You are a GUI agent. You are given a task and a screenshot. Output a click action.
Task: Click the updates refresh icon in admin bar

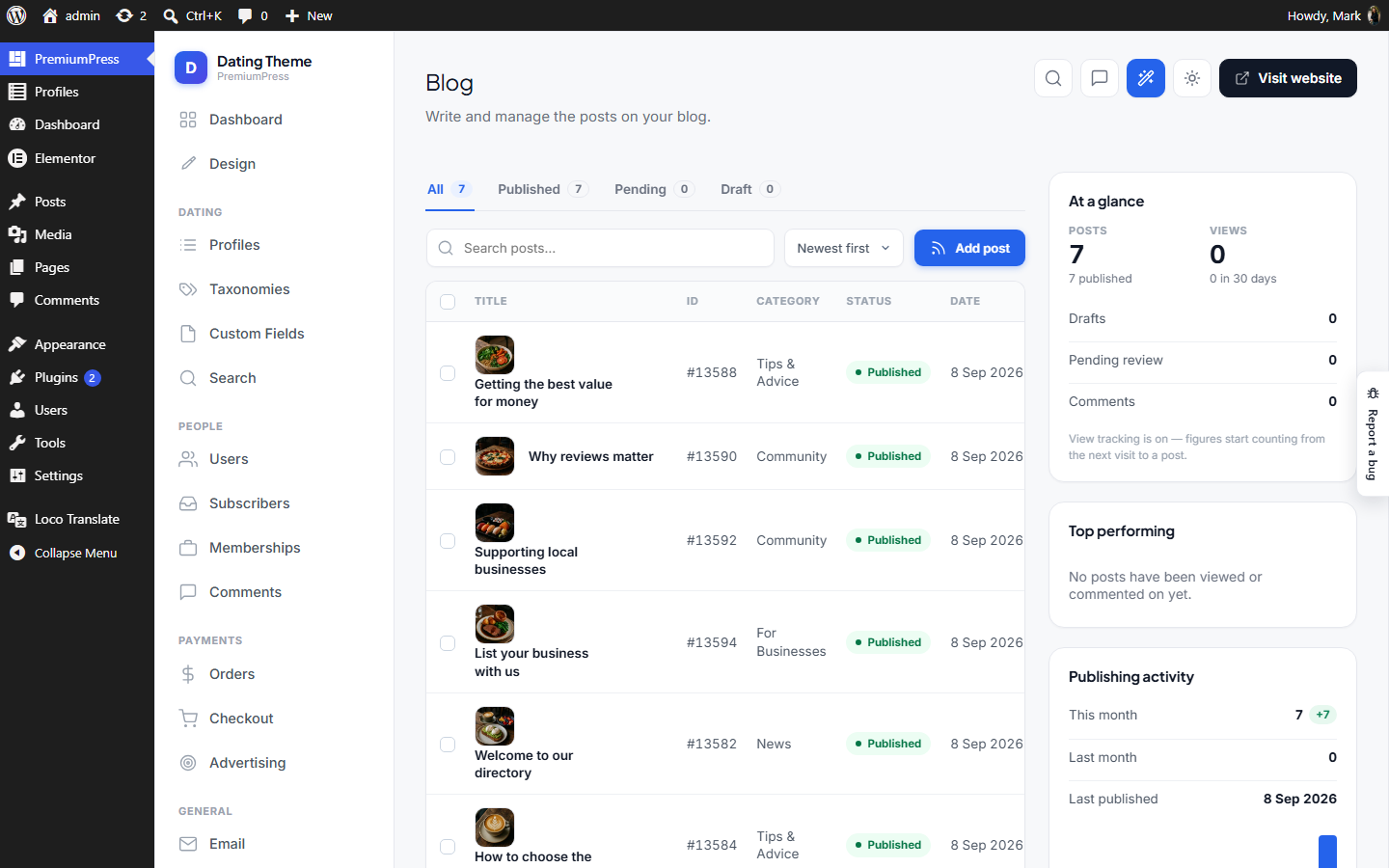[124, 15]
